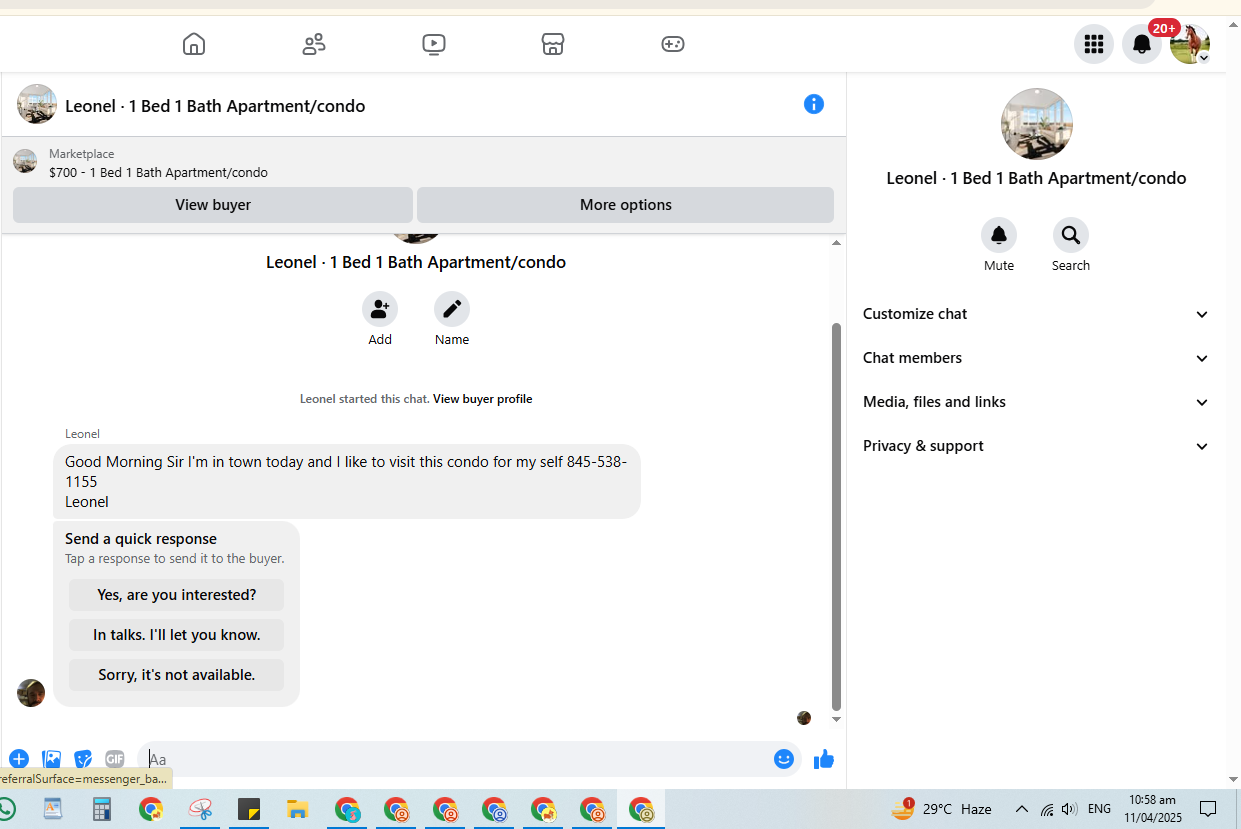Viewport: 1241px width, 829px height.
Task: Click the message text input field
Action: pos(456,759)
